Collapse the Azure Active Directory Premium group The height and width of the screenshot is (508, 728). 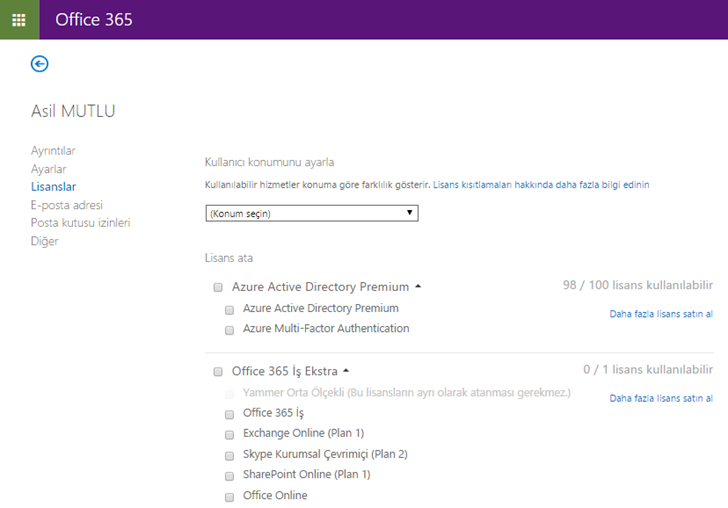(418, 287)
